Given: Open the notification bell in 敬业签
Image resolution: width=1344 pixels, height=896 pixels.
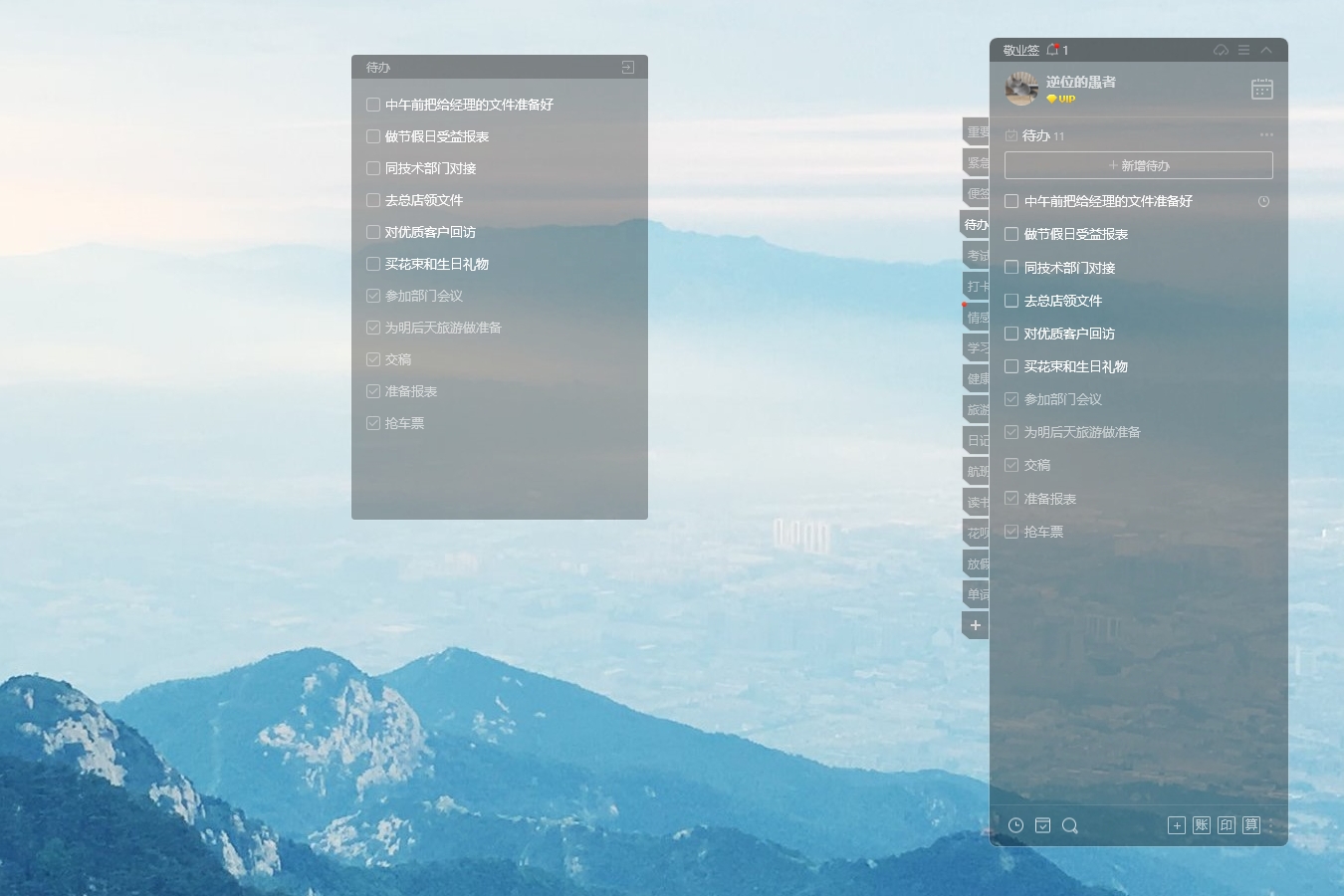Looking at the screenshot, I should click(1052, 50).
